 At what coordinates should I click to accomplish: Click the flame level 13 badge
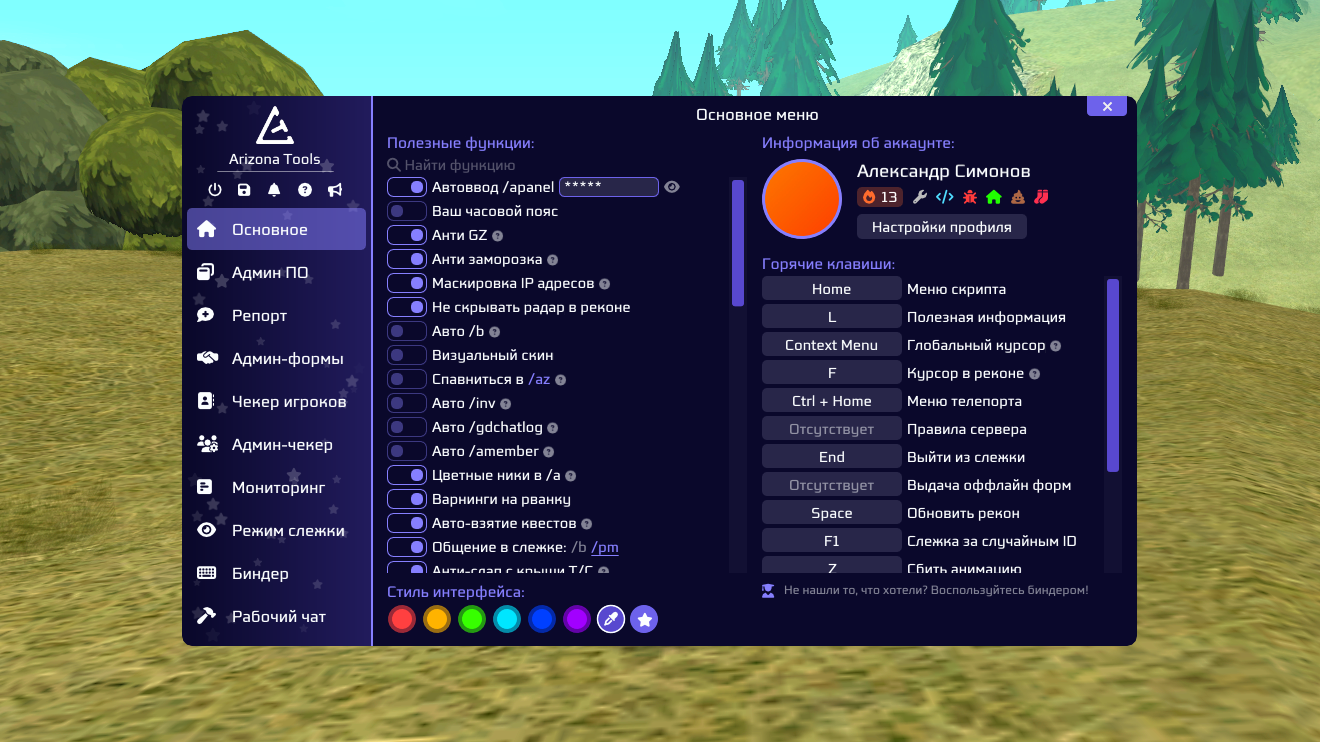pyautogui.click(x=880, y=197)
